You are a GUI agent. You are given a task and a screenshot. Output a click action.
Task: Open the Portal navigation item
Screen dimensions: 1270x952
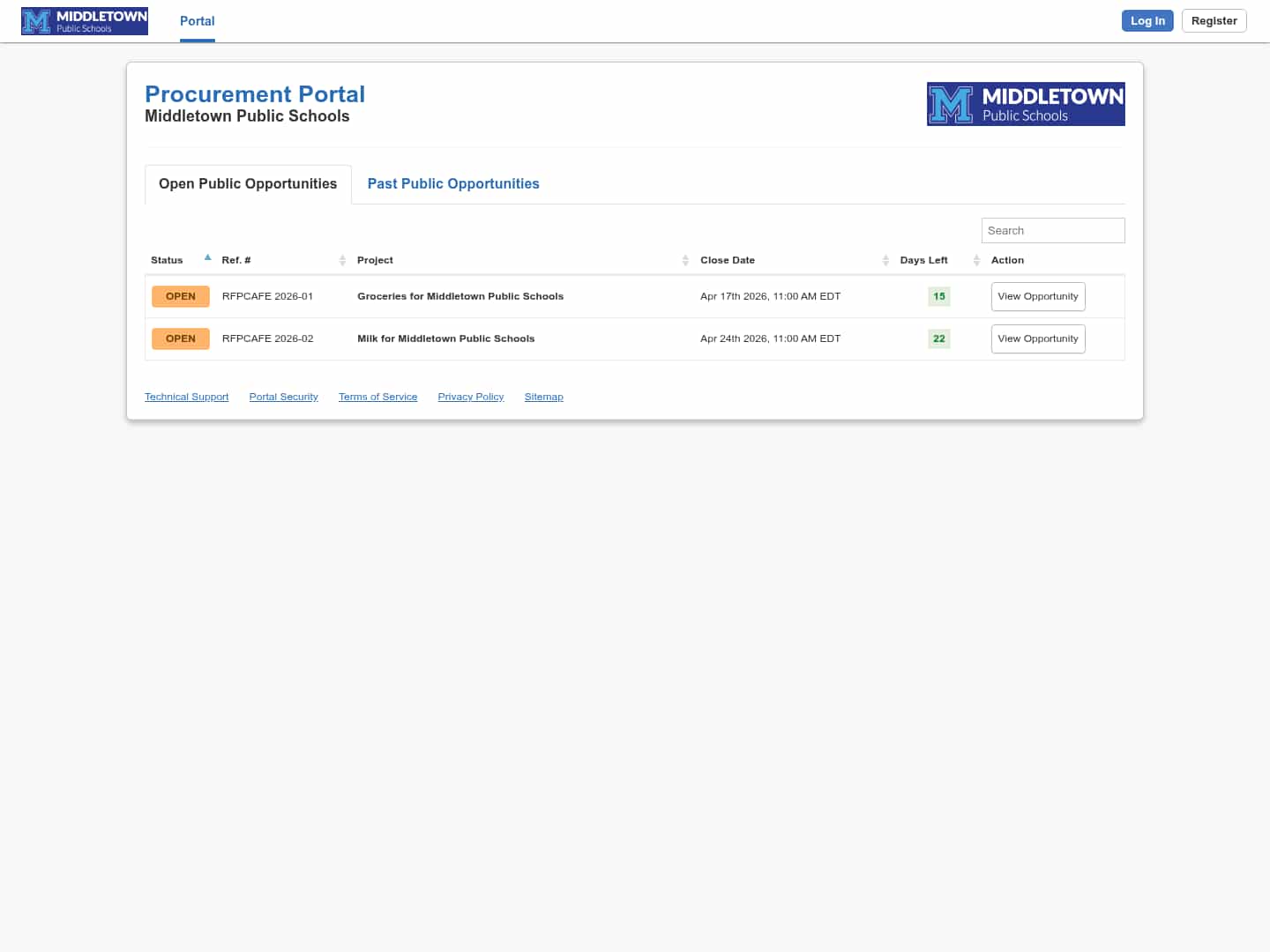197,21
